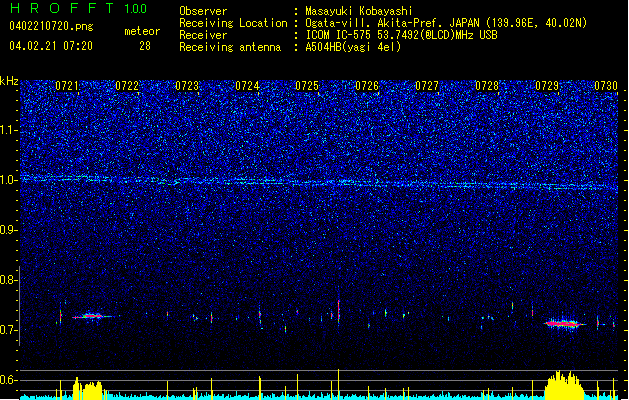This screenshot has height=400, width=629.
Task: Click the 0.9 frequency axis label
Action: (8, 230)
